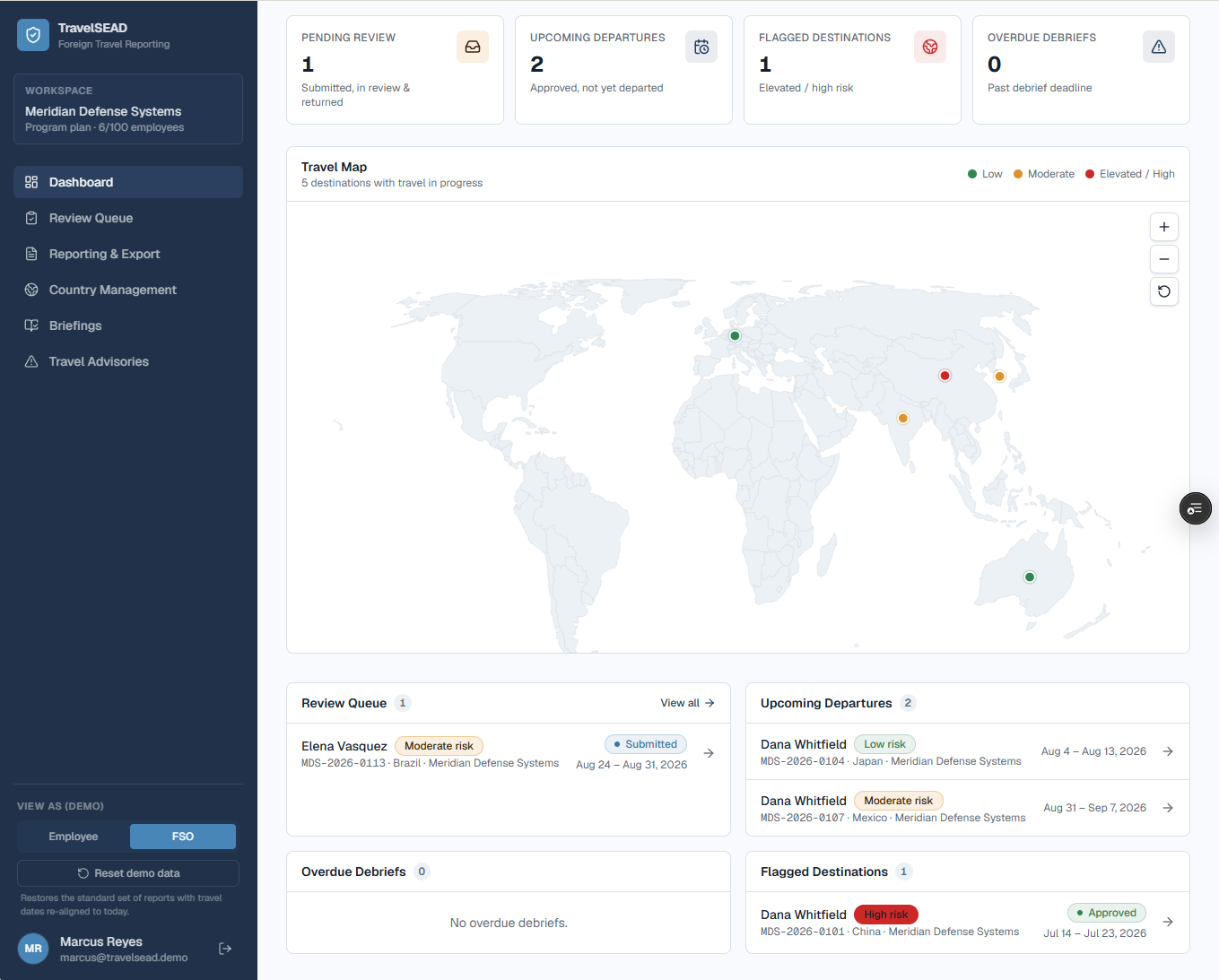Click the Reporting & Export document icon
Image resolution: width=1219 pixels, height=980 pixels.
click(x=31, y=254)
